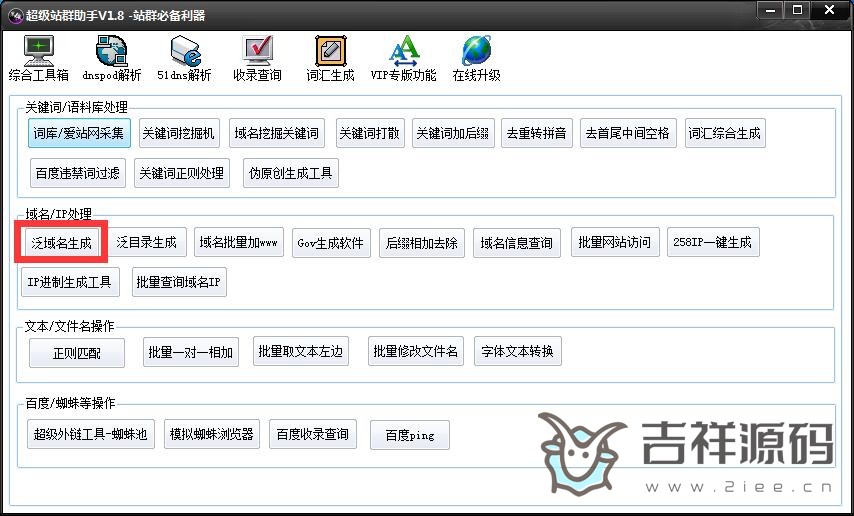Viewport: 854px width, 516px height.
Task: Open the 收录查询 icon
Action: coord(257,58)
